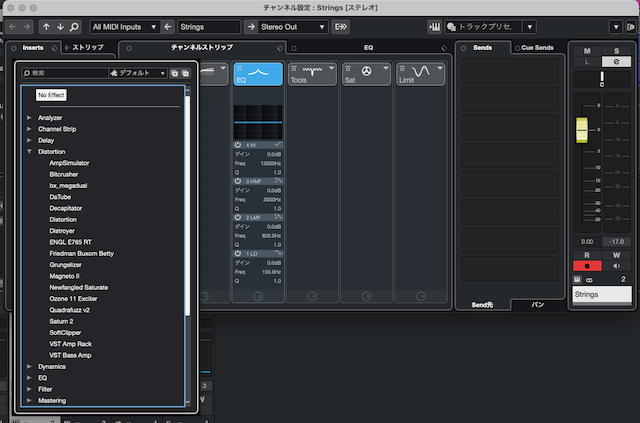
Task: Solo the Strings channel
Action: (x=616, y=49)
